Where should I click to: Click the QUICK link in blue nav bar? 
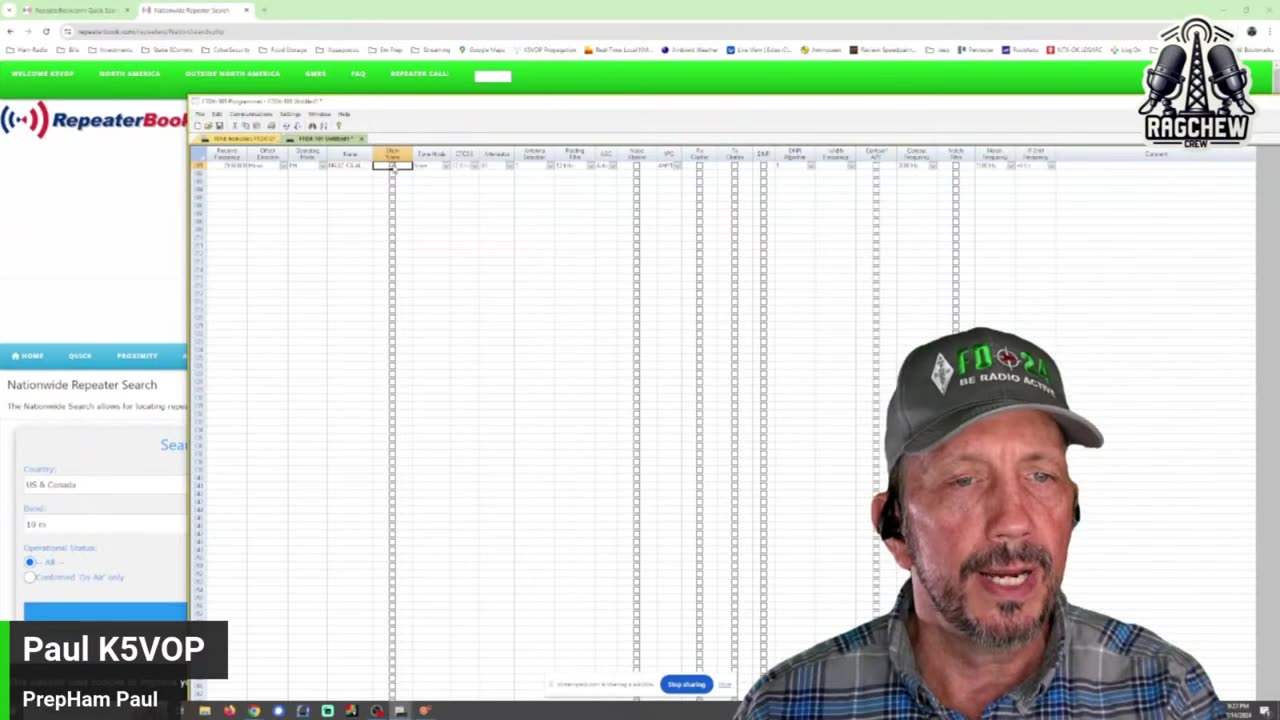(80, 355)
